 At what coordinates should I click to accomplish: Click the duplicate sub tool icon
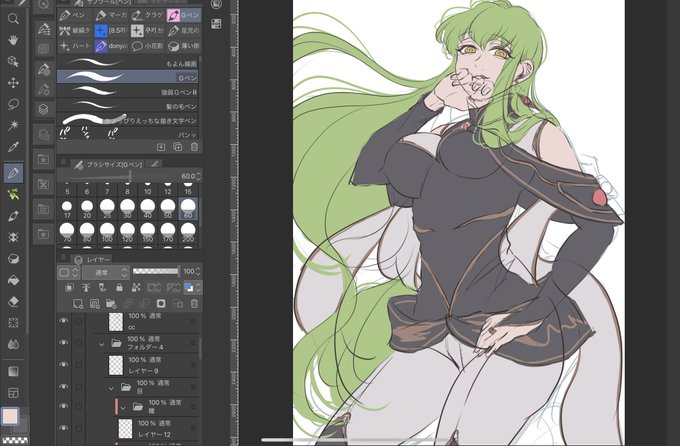pos(178,147)
